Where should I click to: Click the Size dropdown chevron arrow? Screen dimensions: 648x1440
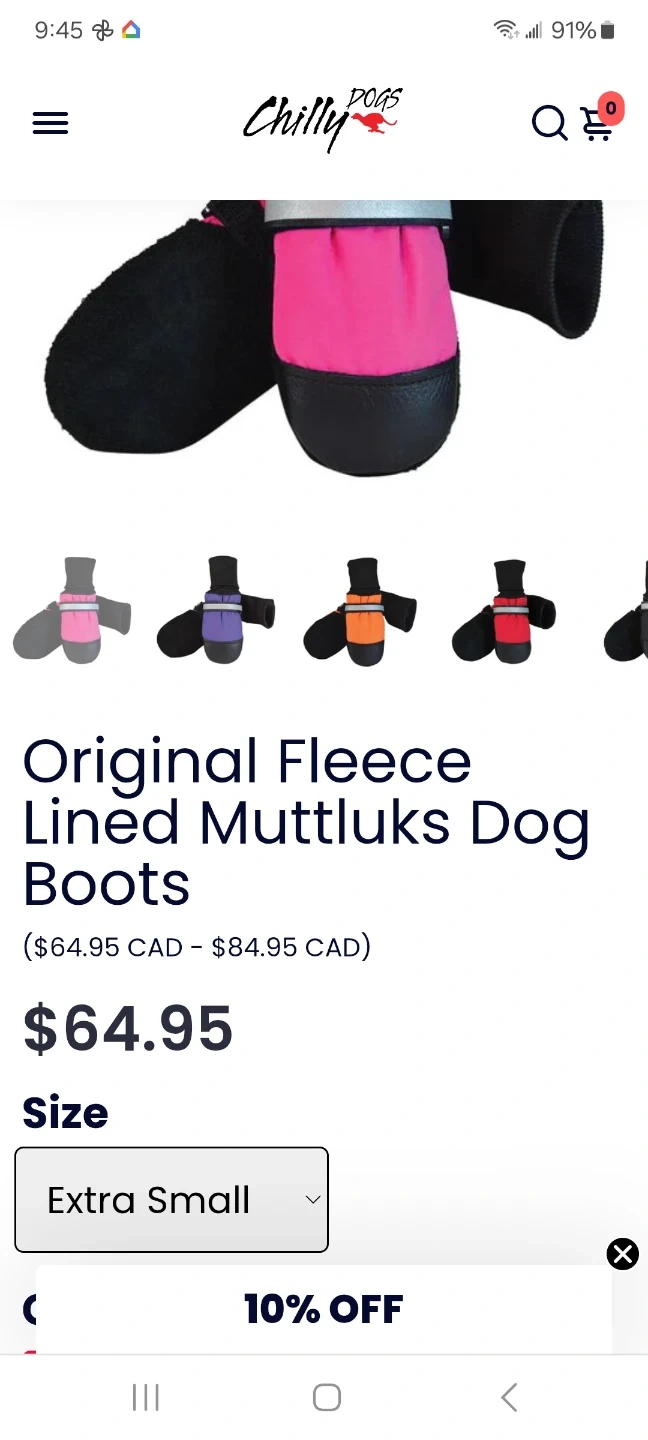pos(313,1200)
